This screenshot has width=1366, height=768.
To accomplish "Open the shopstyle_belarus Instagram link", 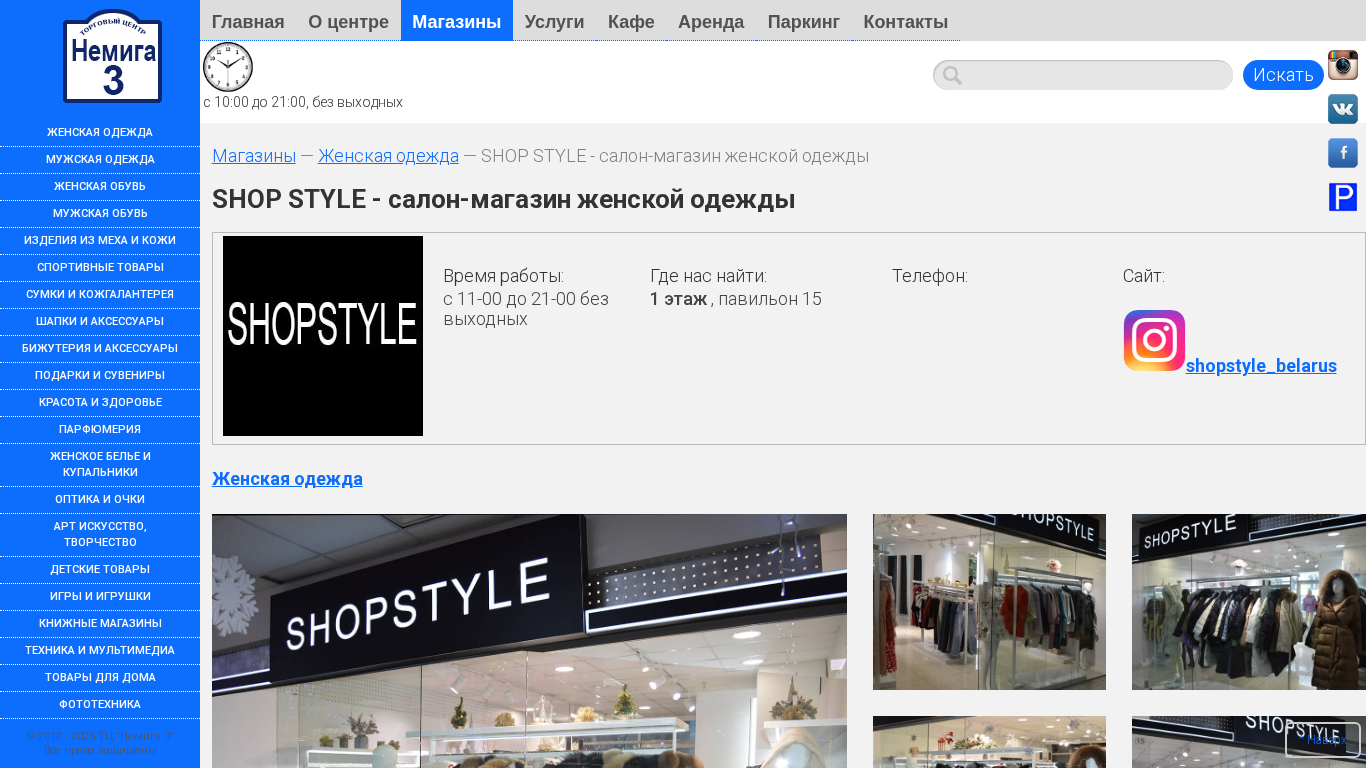I will pos(1261,366).
